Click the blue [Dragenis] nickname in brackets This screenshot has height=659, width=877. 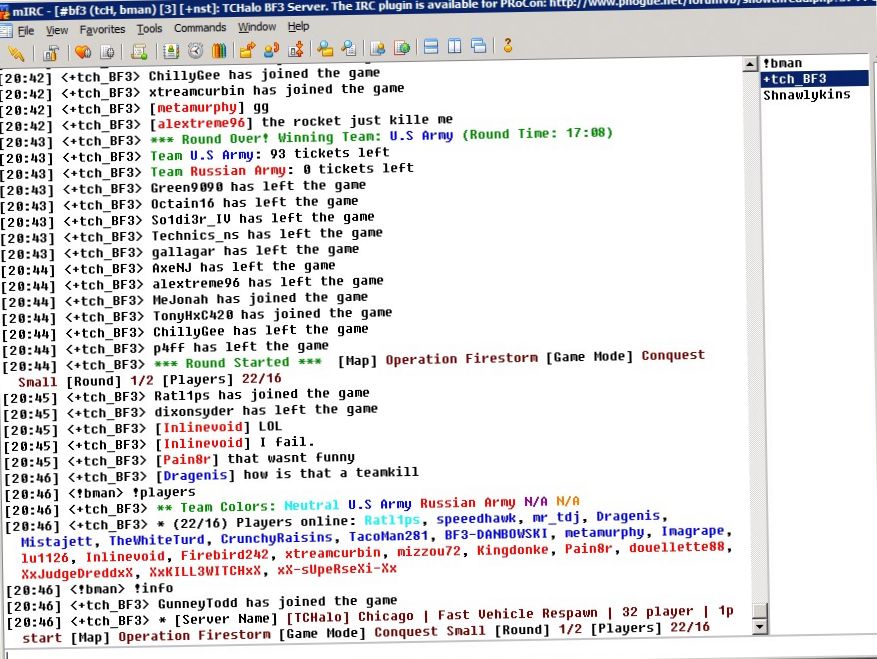pyautogui.click(x=195, y=475)
